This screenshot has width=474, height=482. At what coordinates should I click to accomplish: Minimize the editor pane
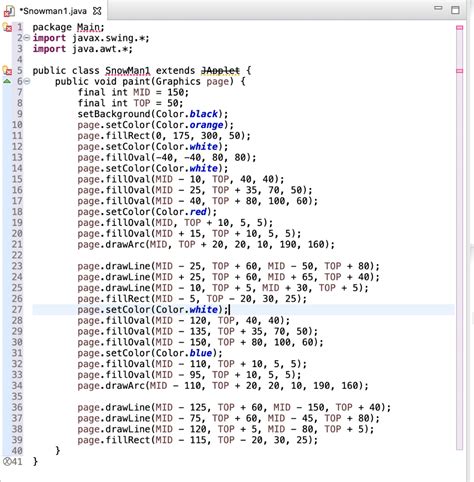coord(438,8)
